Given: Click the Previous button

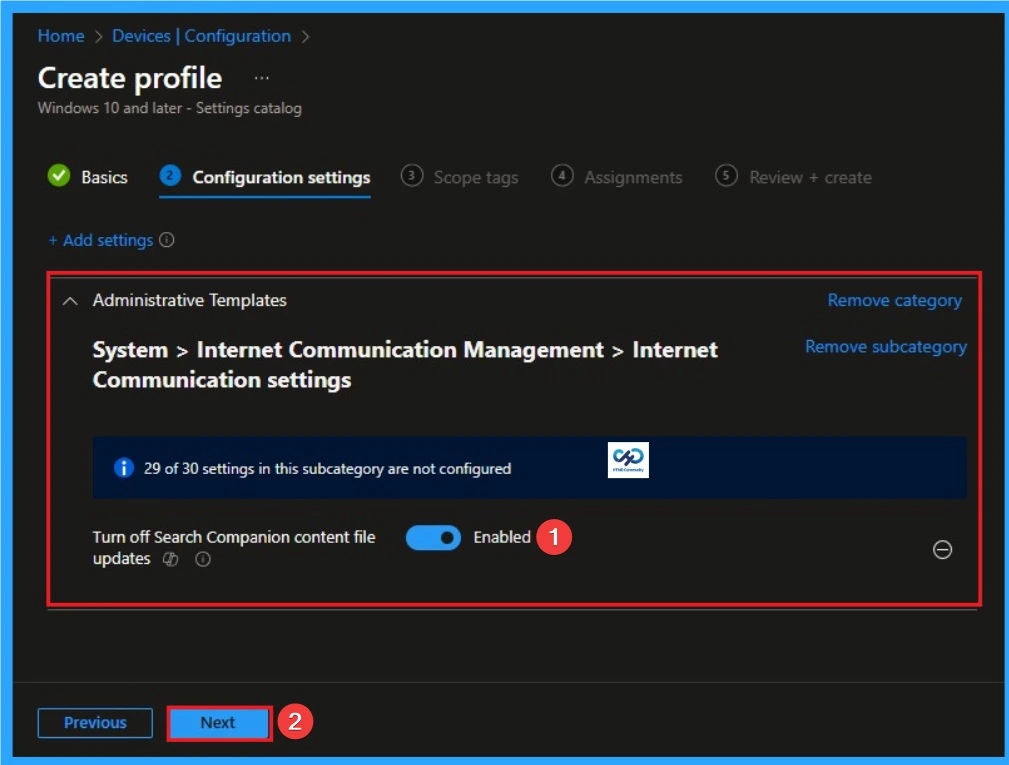Looking at the screenshot, I should (x=94, y=722).
